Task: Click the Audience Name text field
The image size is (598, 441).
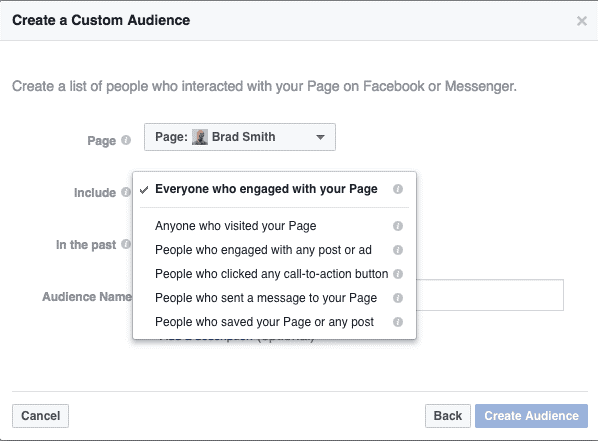Action: click(x=490, y=295)
